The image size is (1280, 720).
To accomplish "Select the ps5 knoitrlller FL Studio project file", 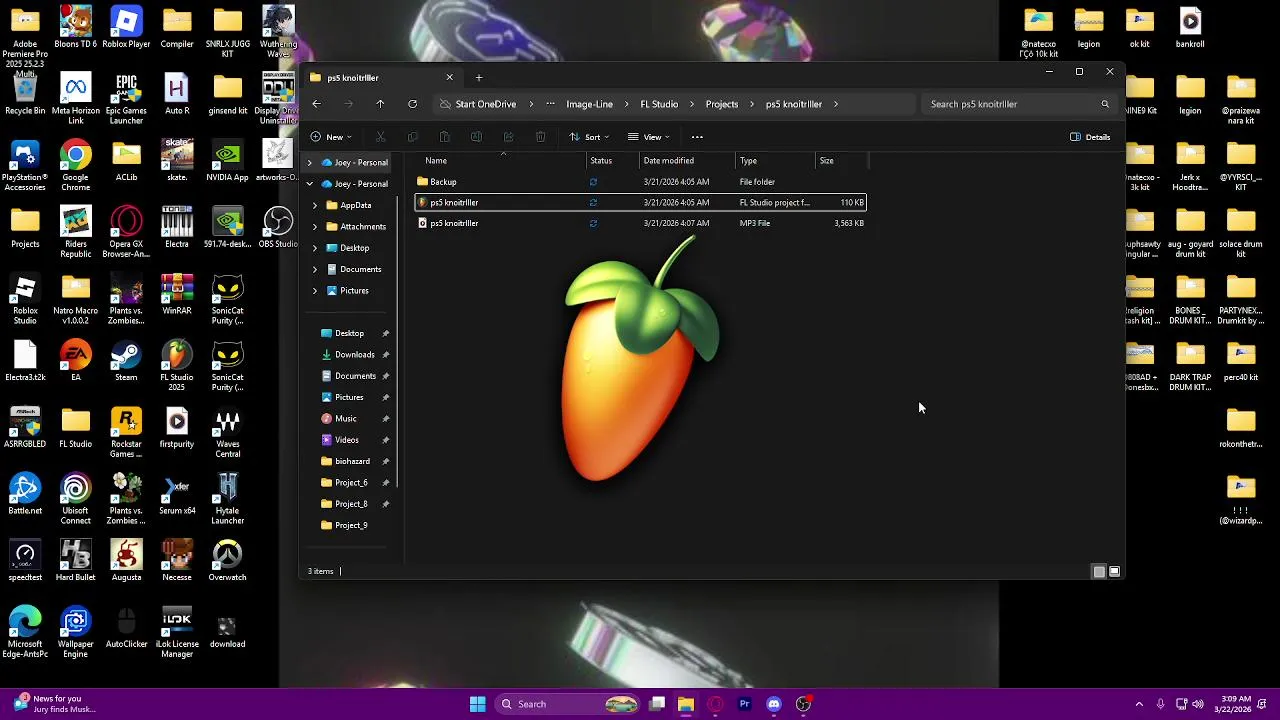I will (x=640, y=203).
